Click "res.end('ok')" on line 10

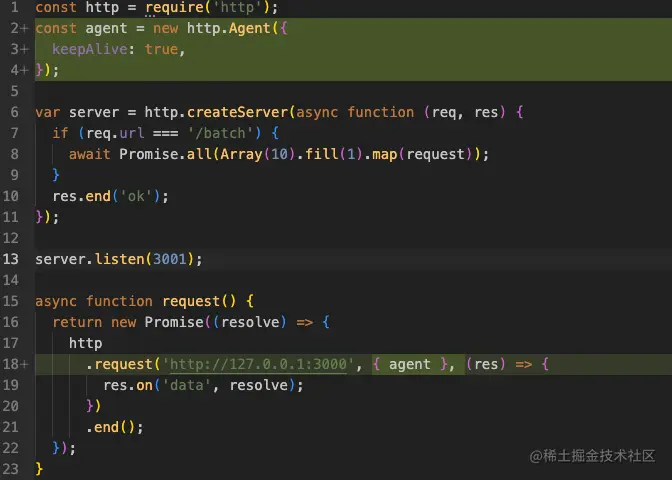point(106,196)
